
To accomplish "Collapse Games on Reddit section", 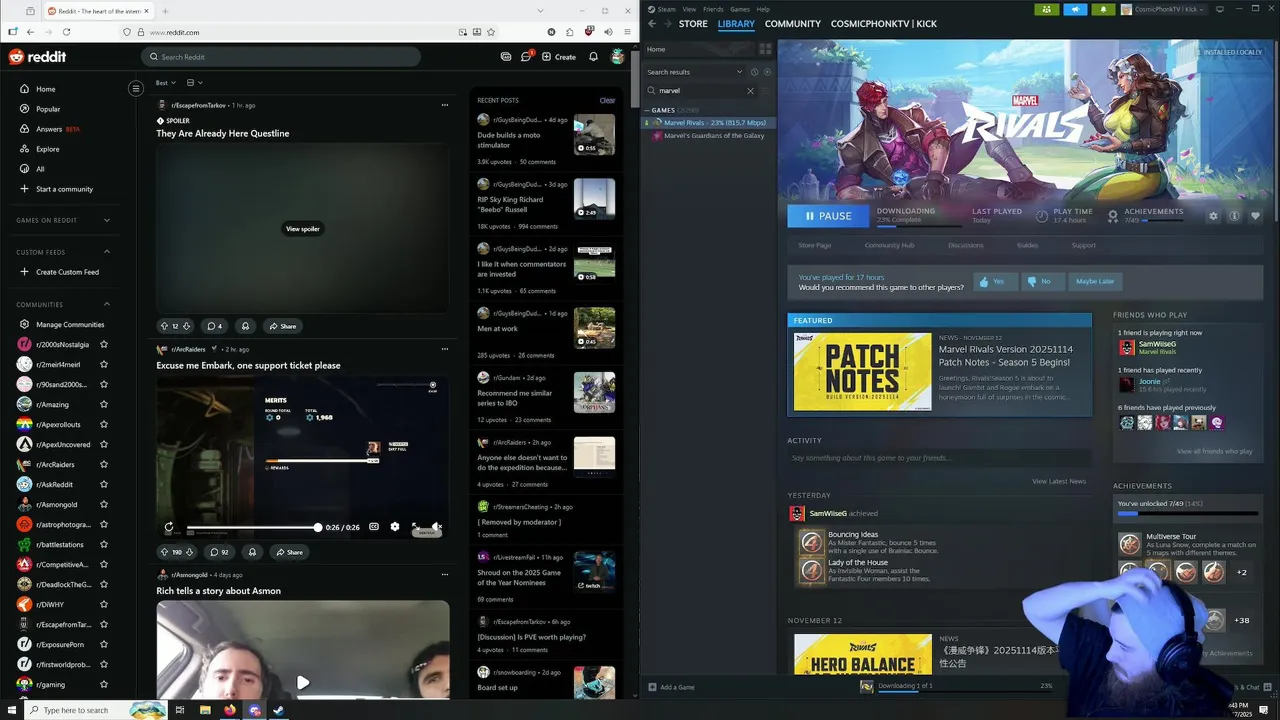I will coord(107,220).
